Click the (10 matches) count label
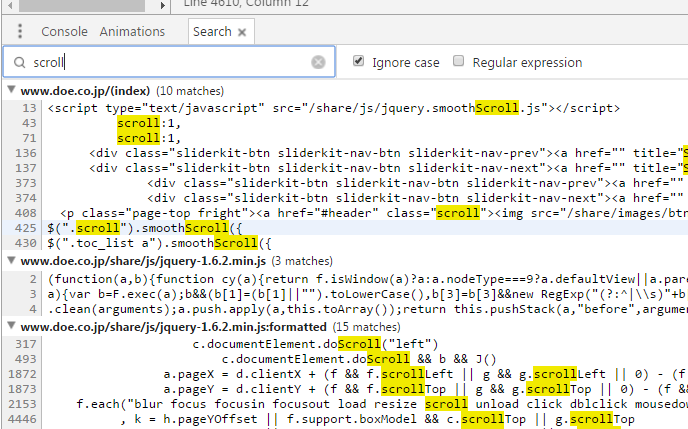 pyautogui.click(x=190, y=91)
